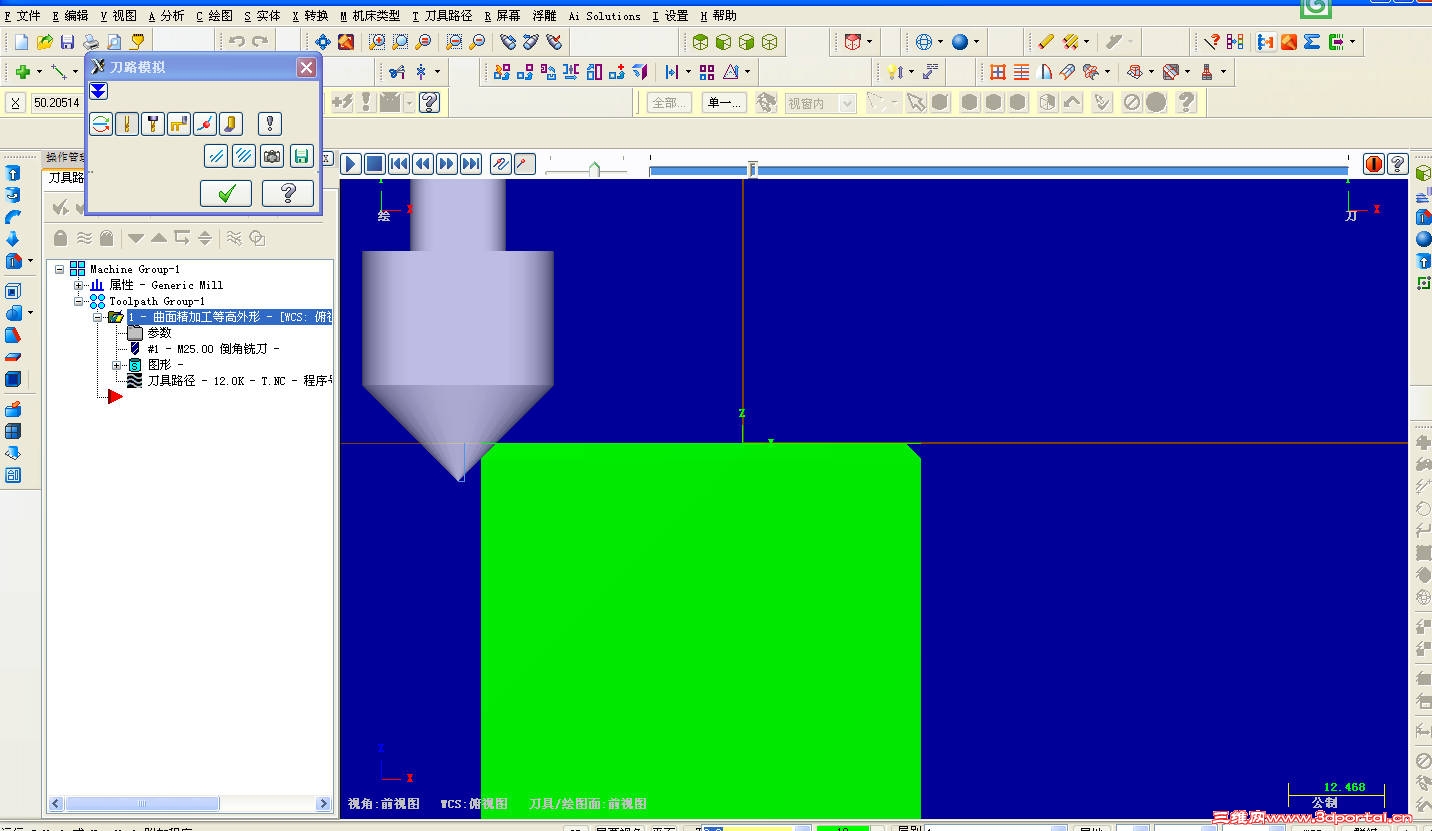1432x831 pixels.
Task: Open the dropdown arrow beside the green plus icon
Action: (39, 72)
